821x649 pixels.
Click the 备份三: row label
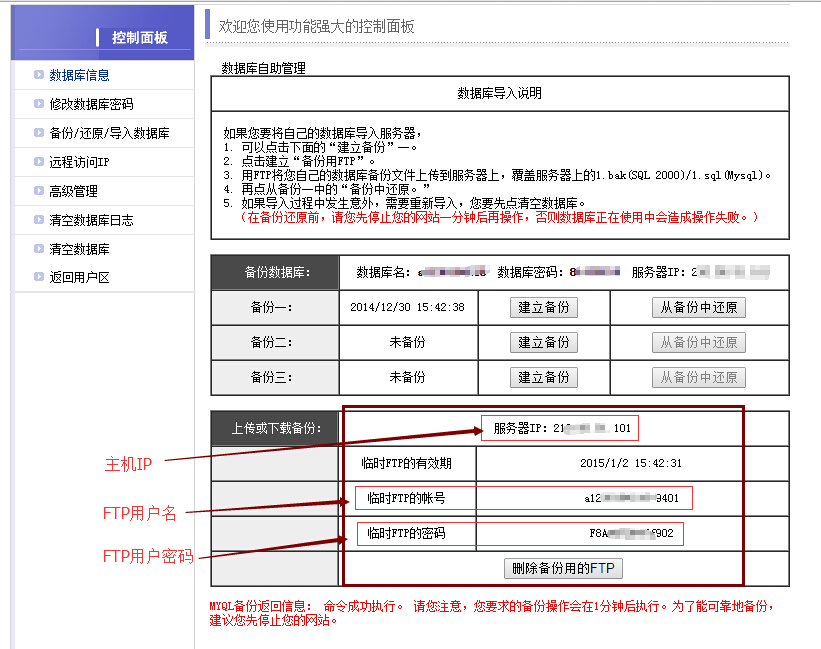(x=271, y=377)
